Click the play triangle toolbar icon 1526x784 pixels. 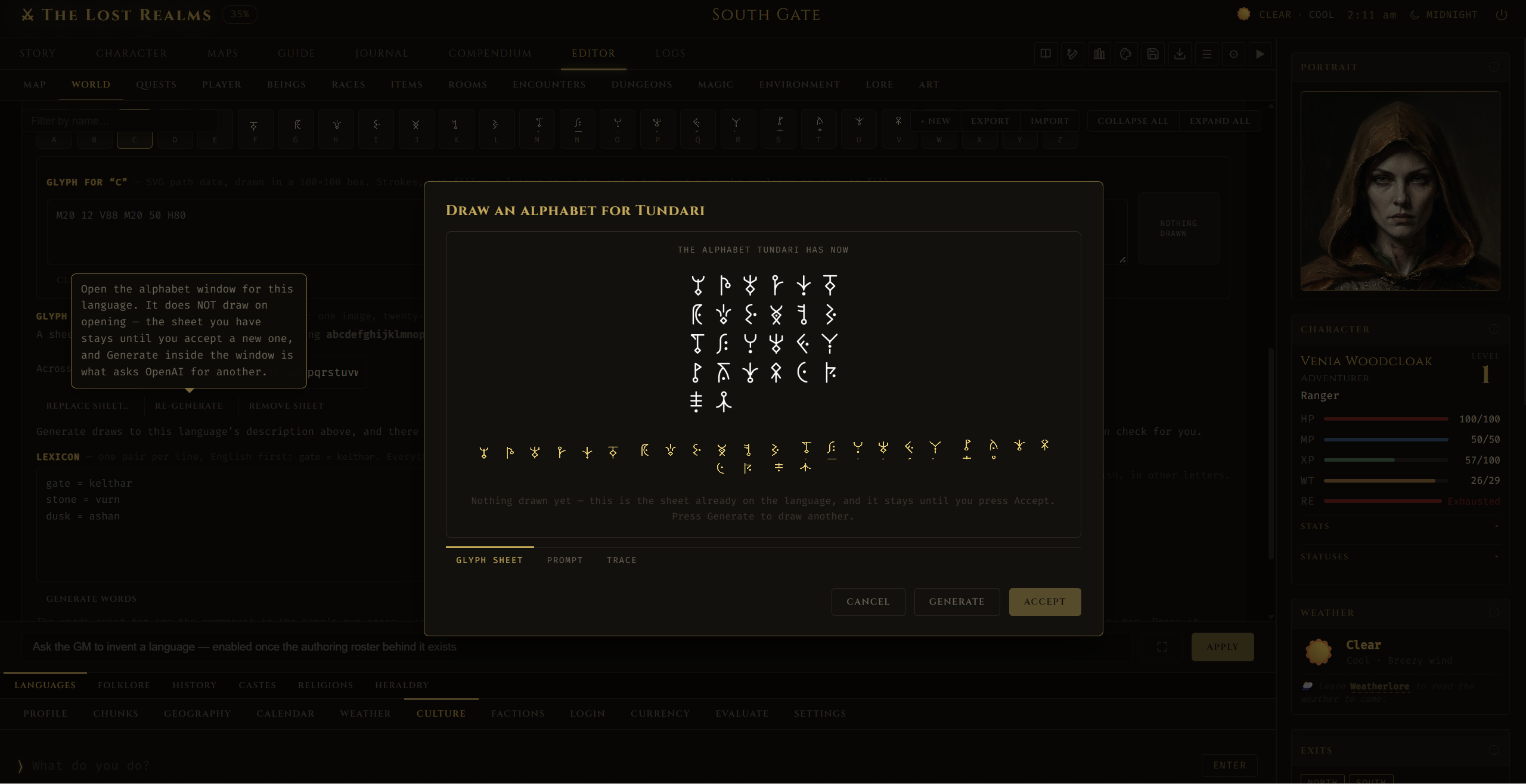coord(1260,54)
